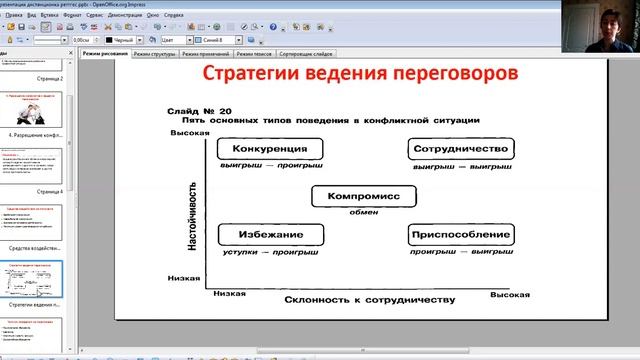
Task: Click the Hyperlink globe icon
Action: [x=217, y=27]
